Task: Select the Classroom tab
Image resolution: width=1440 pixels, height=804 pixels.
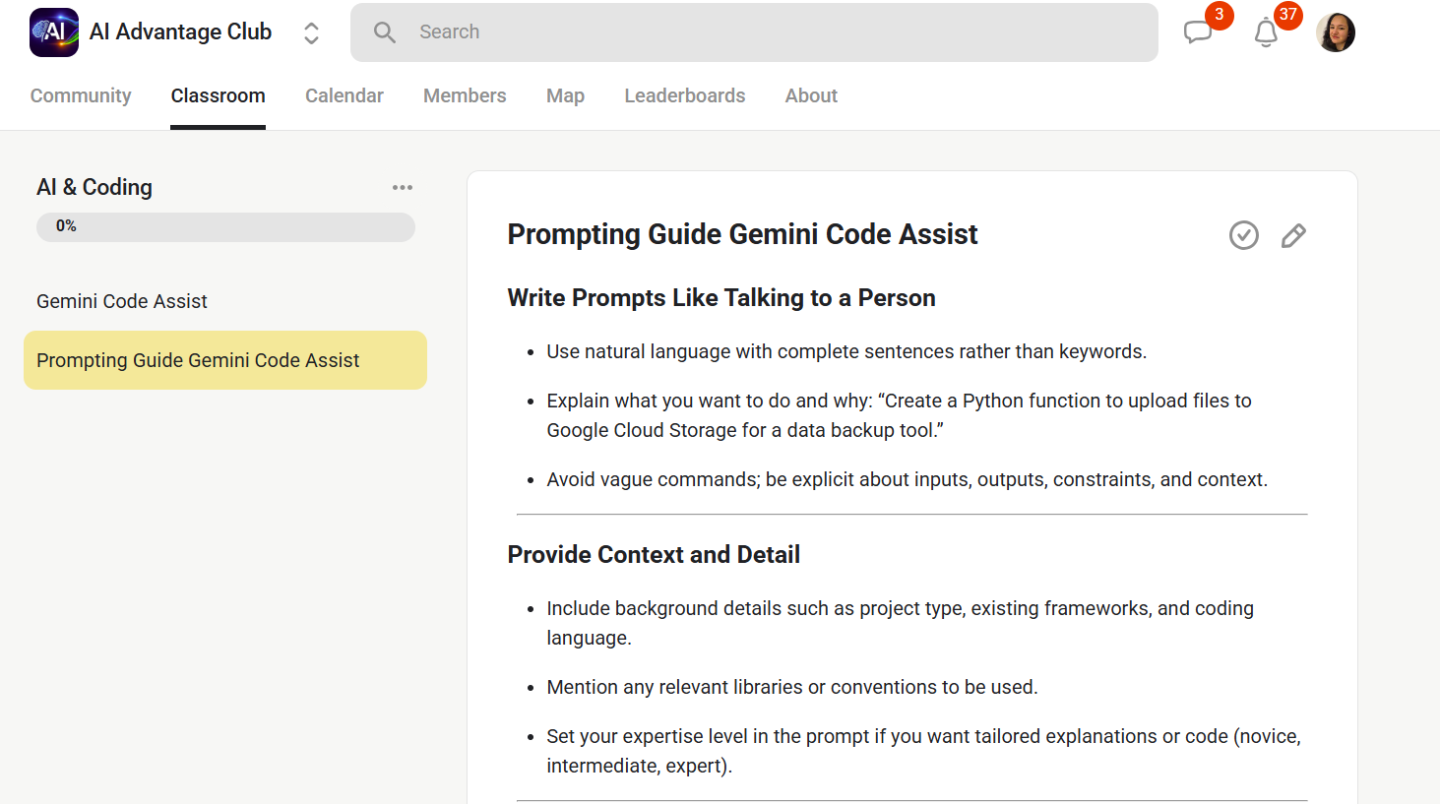Action: 218,96
